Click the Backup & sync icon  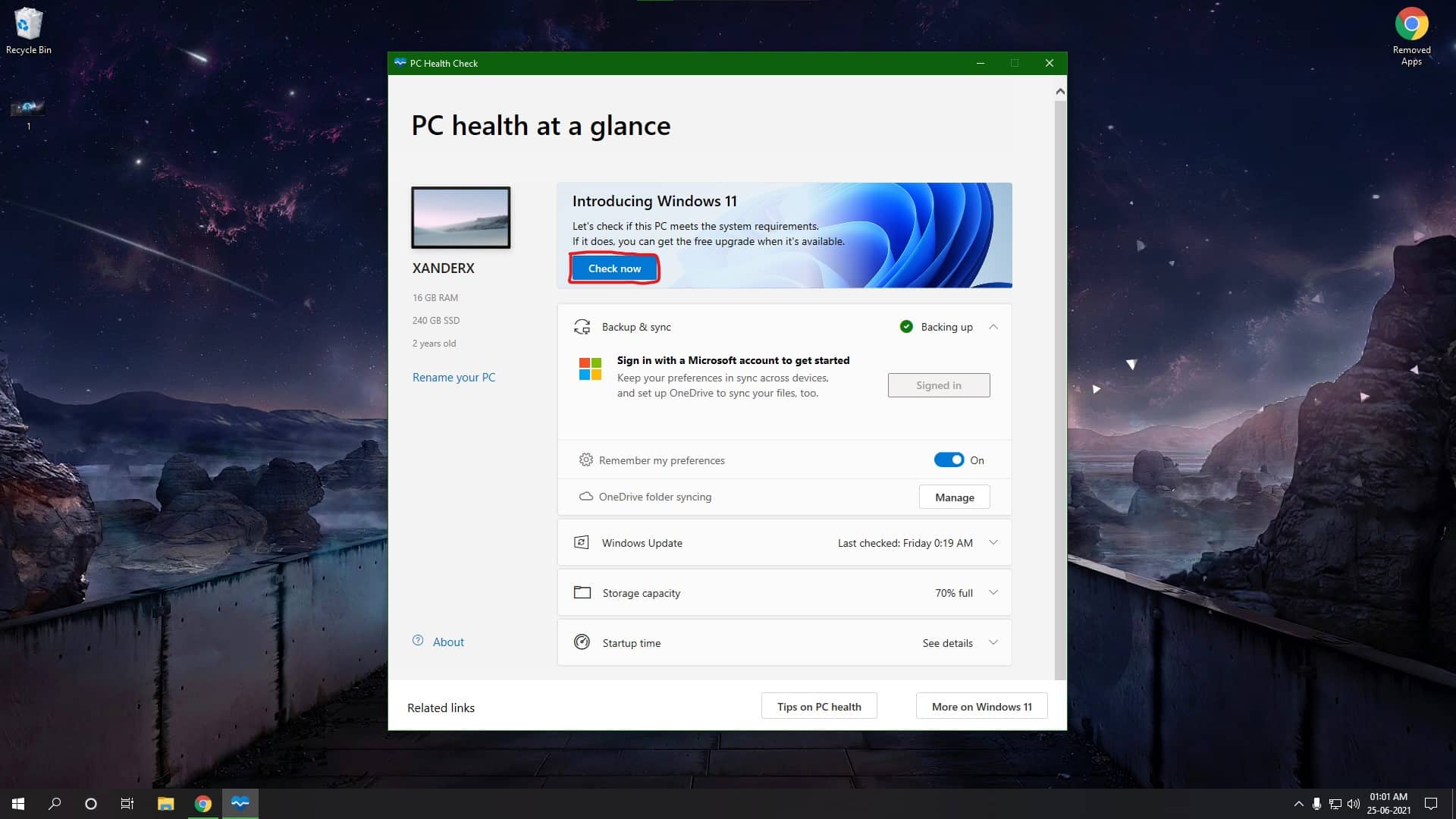(x=582, y=327)
